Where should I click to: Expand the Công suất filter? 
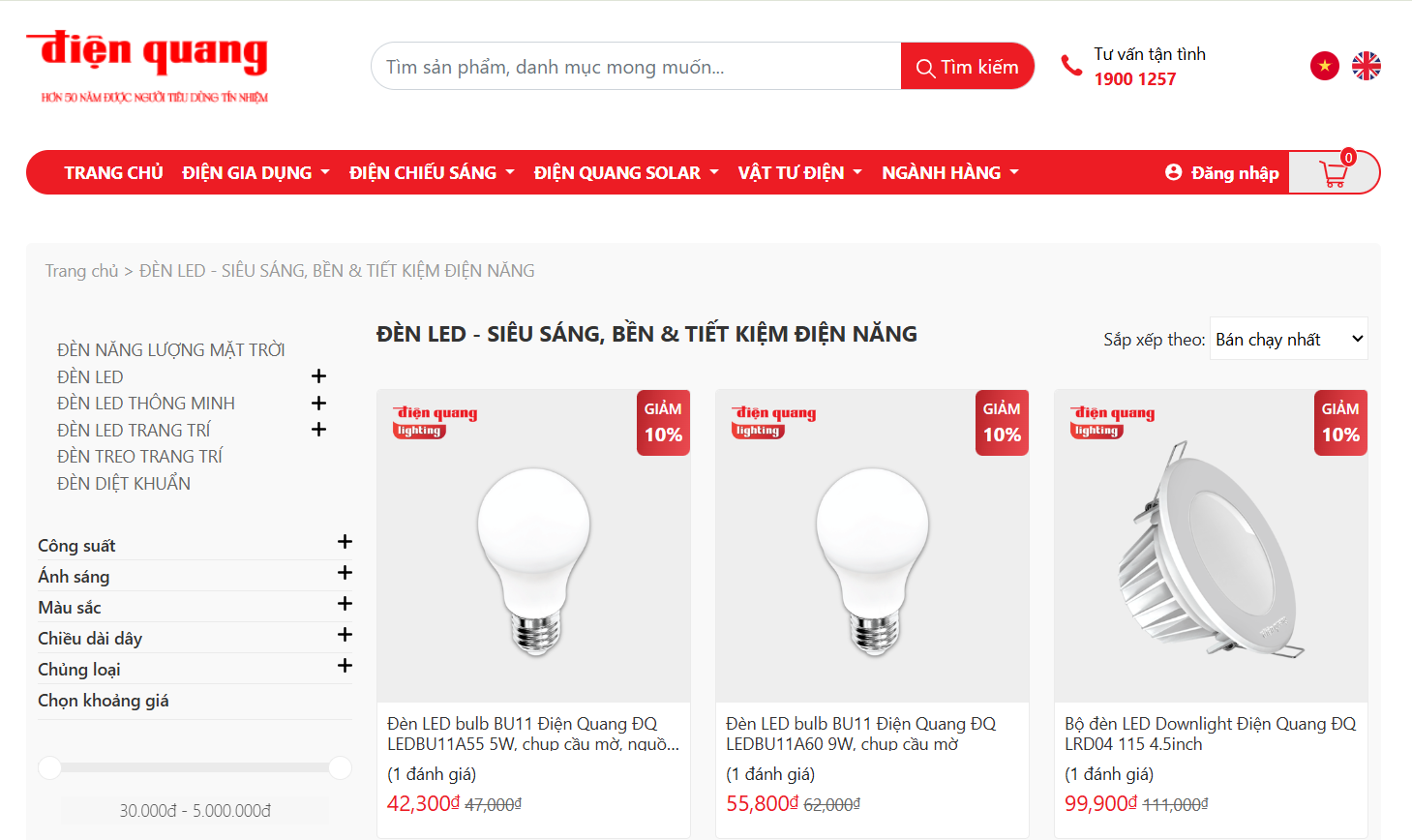point(345,542)
